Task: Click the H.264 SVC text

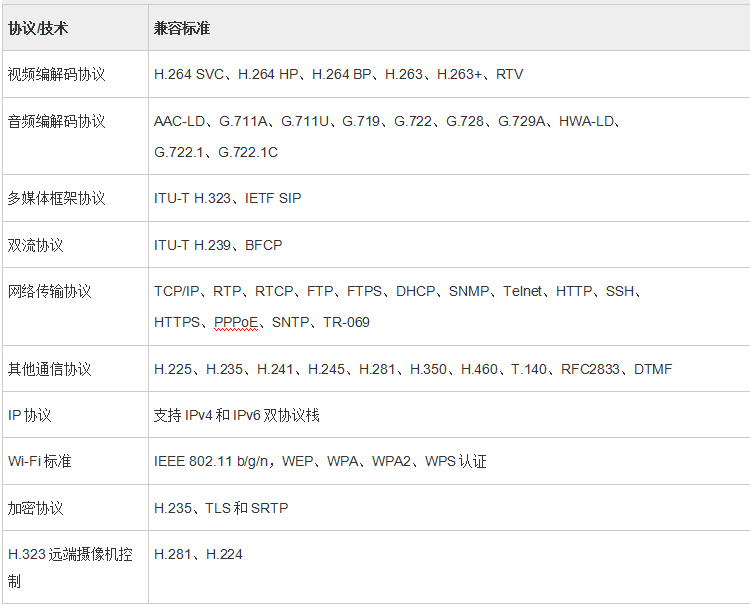Action: (x=190, y=74)
